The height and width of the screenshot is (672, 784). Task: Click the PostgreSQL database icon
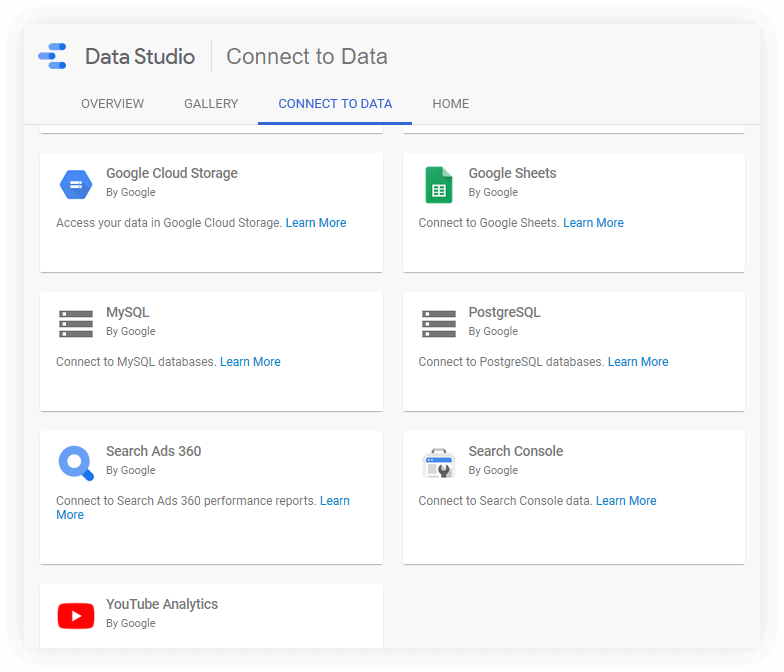click(438, 323)
